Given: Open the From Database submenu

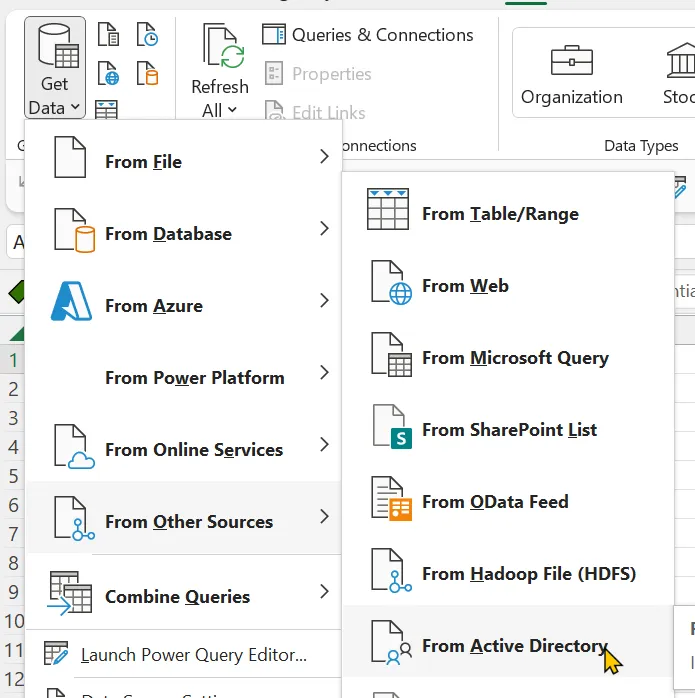Looking at the screenshot, I should 184,231.
